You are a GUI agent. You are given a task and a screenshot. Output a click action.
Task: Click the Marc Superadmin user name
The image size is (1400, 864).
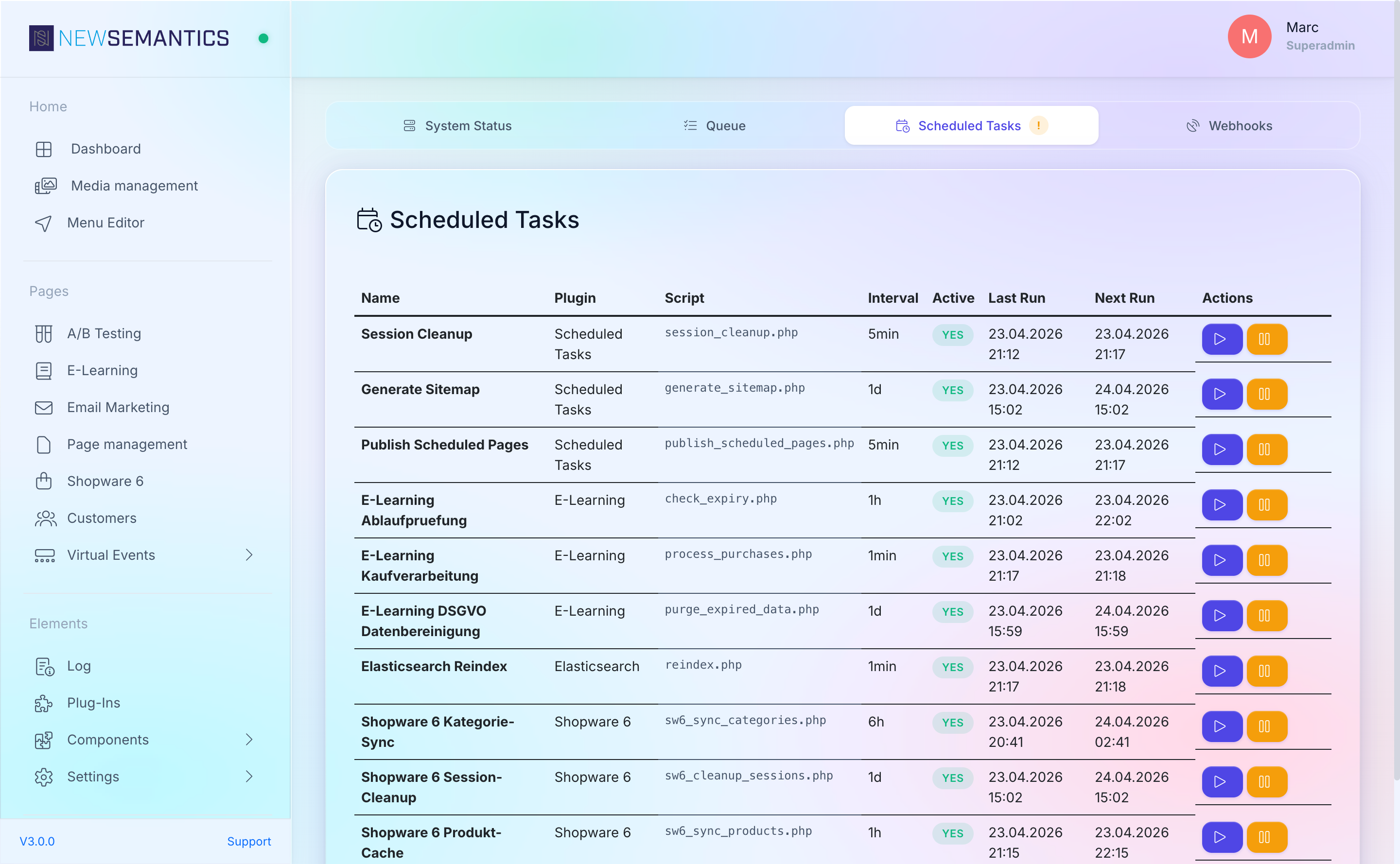1320,36
